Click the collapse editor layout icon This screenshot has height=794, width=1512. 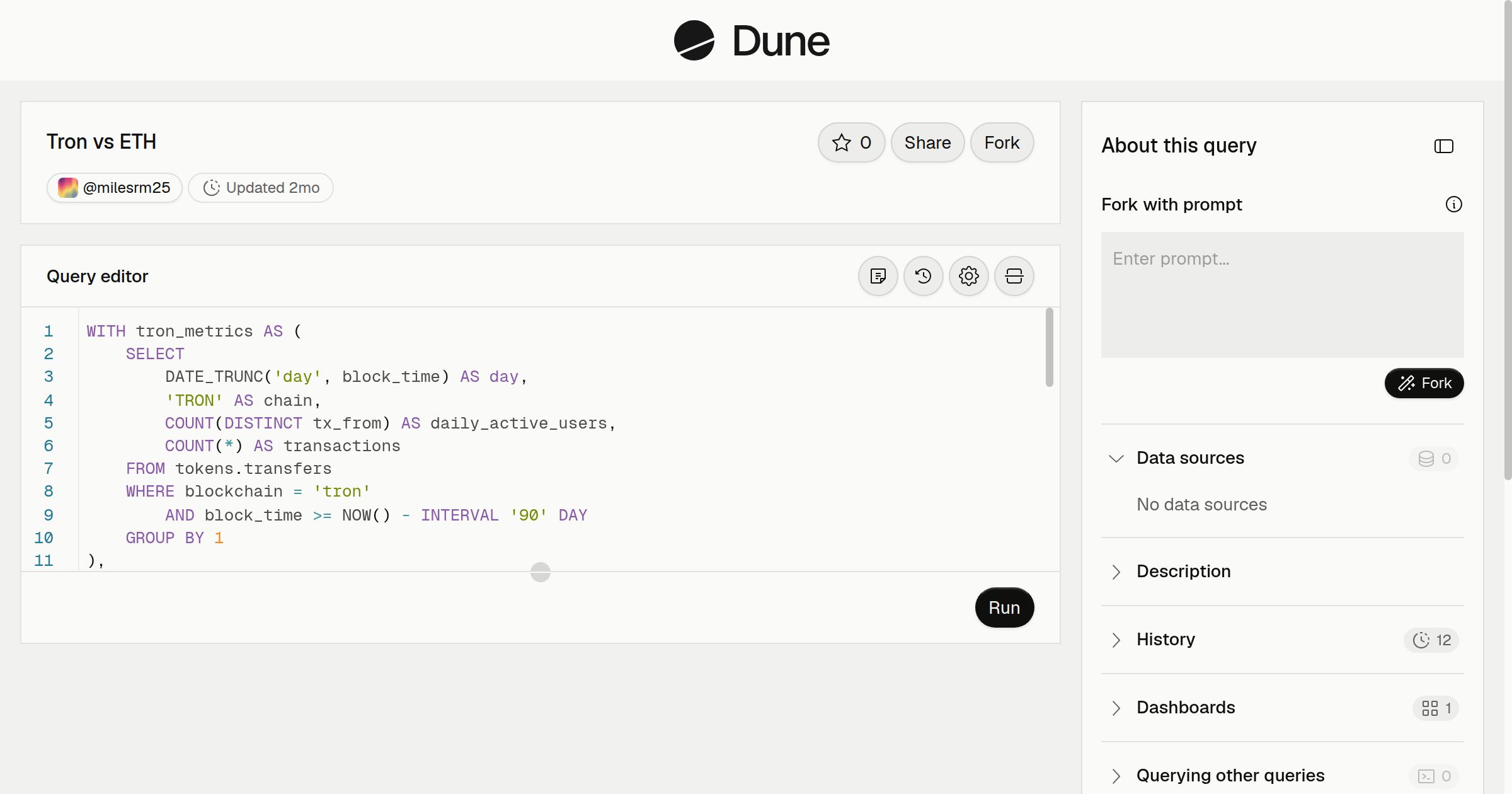[1014, 276]
